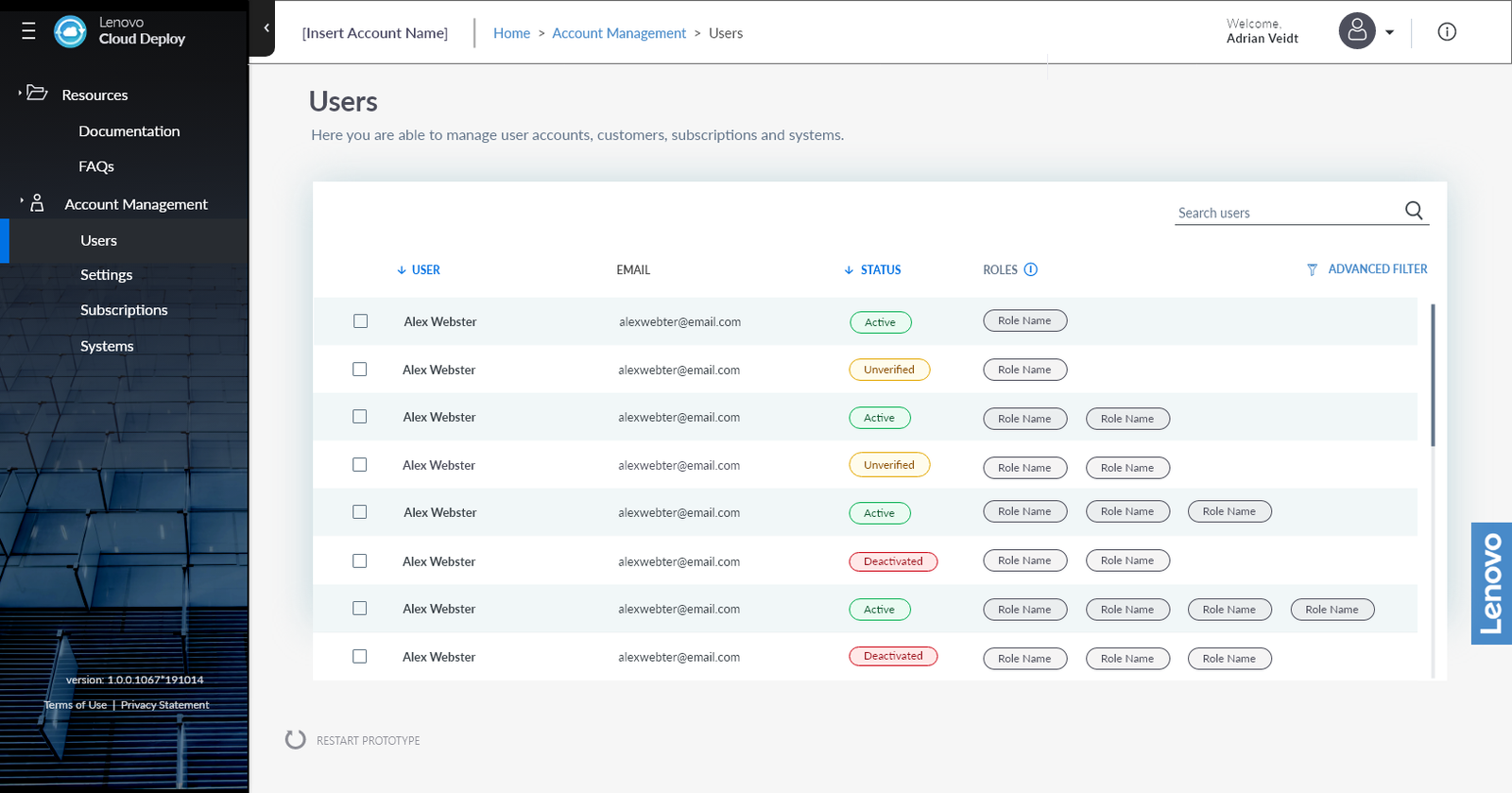Open the Advanced Filter funnel icon

(1312, 269)
